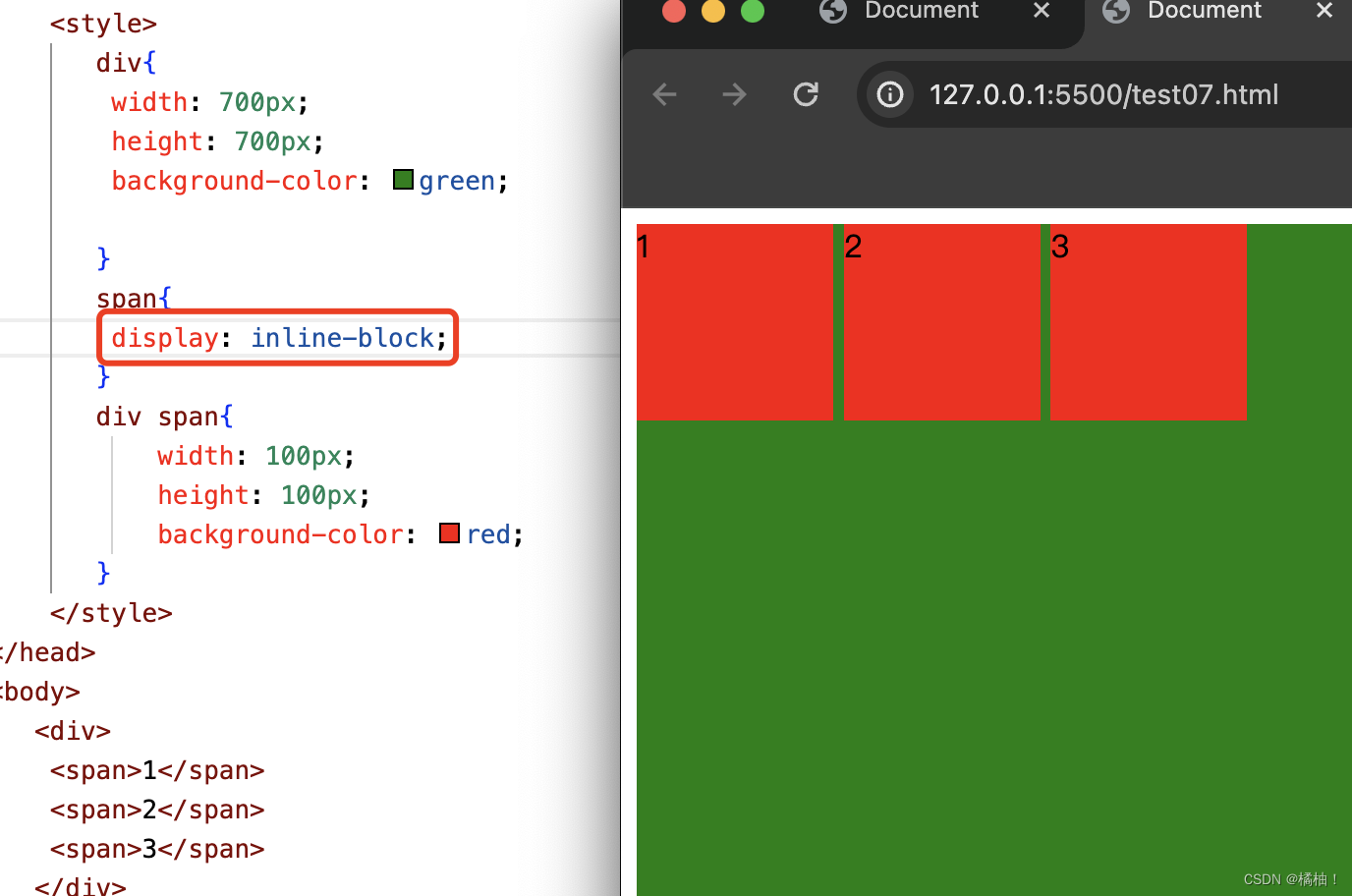Click the 'background-color: green;' line

pyautogui.click(x=310, y=181)
